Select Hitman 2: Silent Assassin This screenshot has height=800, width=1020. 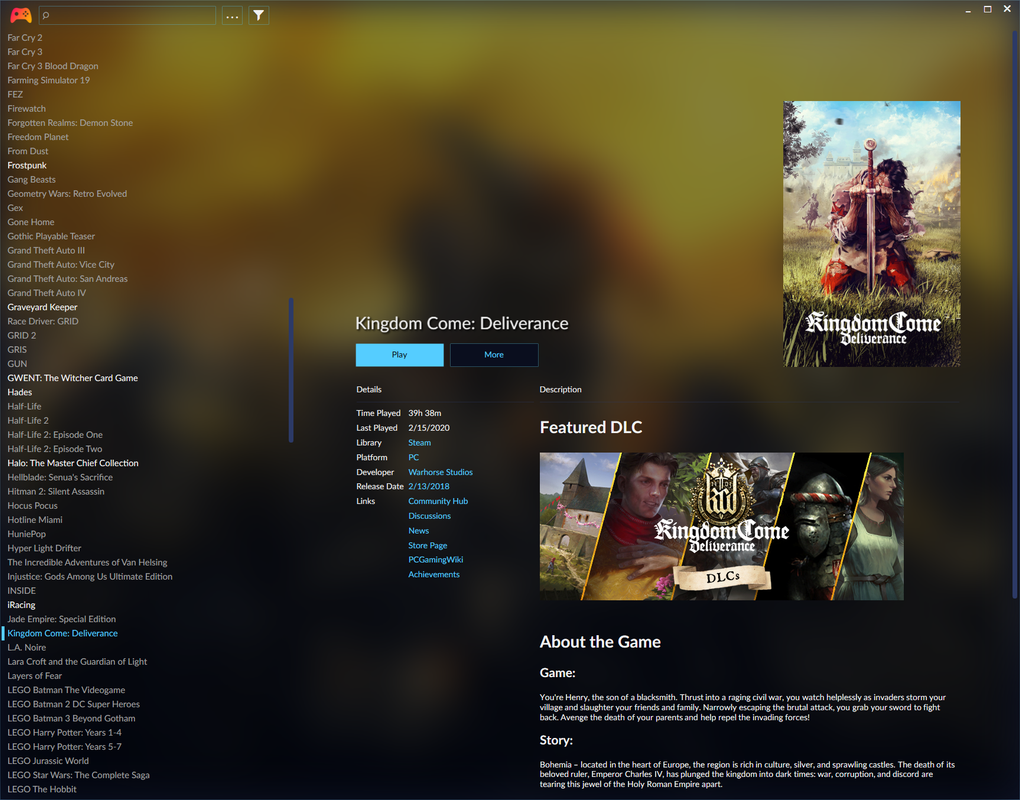[x=55, y=491]
